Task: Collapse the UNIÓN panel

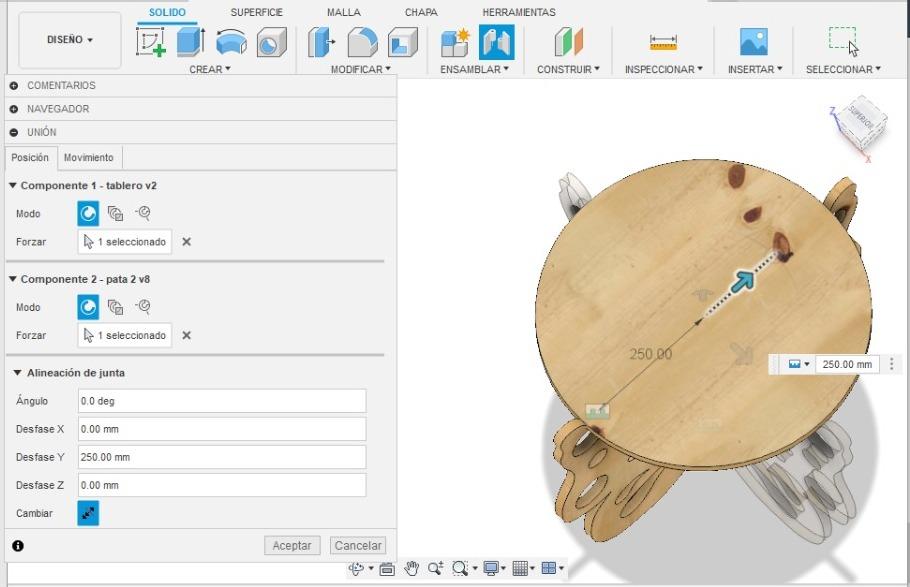Action: tap(14, 132)
